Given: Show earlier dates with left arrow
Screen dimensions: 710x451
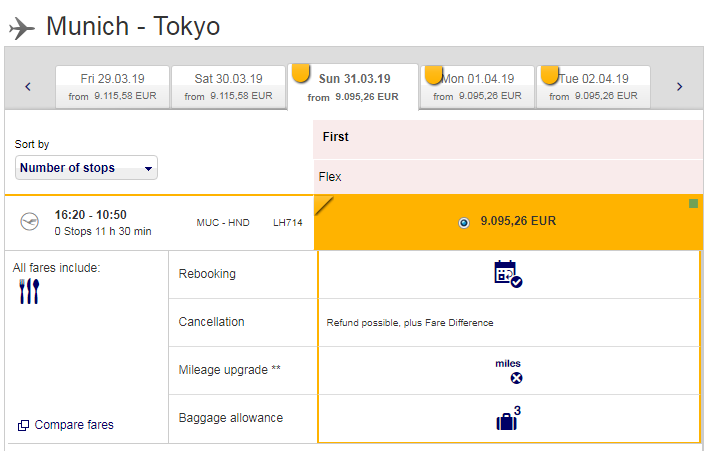Looking at the screenshot, I should [28, 87].
